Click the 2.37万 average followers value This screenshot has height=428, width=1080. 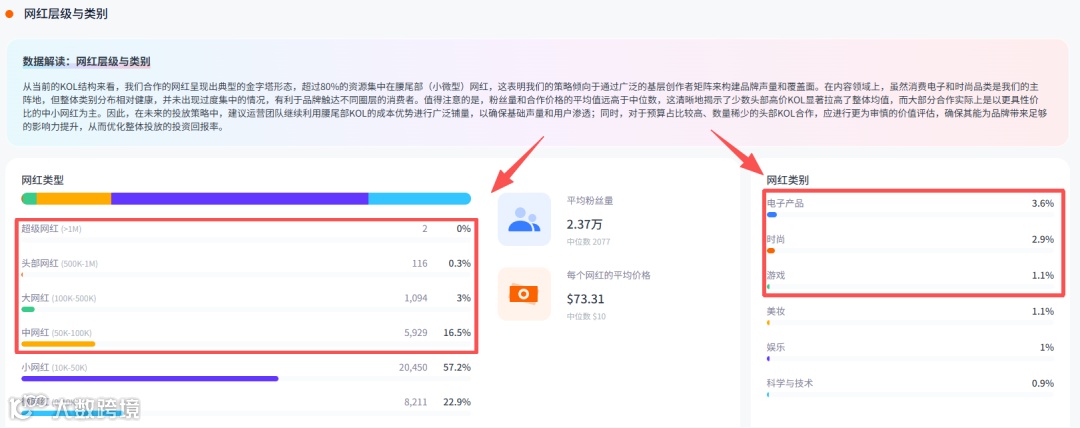[x=585, y=224]
